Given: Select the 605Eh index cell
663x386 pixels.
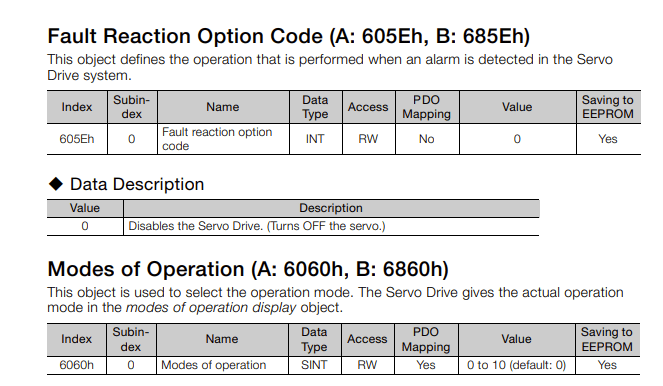Looking at the screenshot, I should (77, 139).
